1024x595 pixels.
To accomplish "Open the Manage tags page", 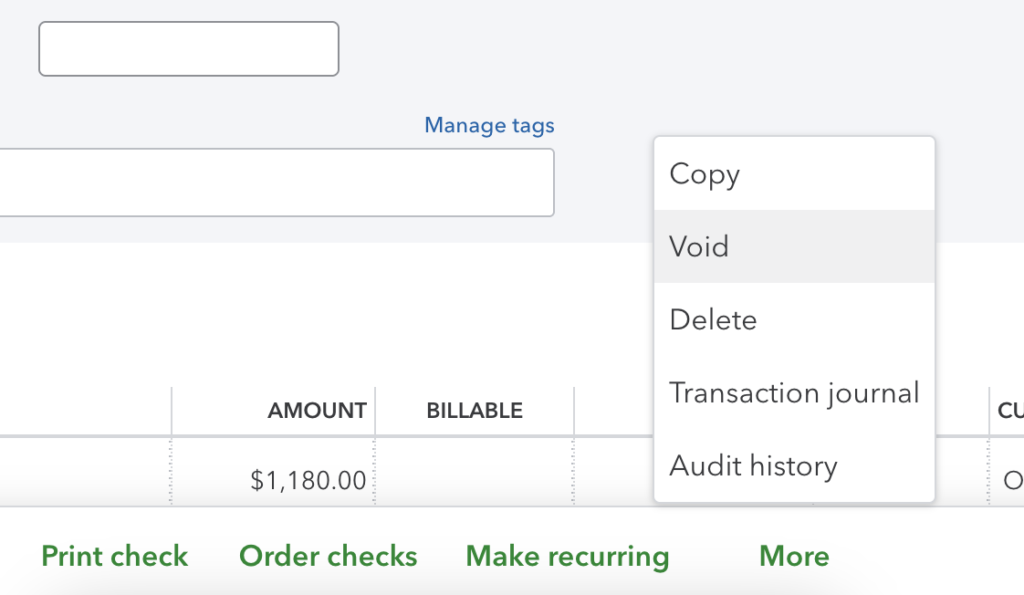I will [x=489, y=125].
